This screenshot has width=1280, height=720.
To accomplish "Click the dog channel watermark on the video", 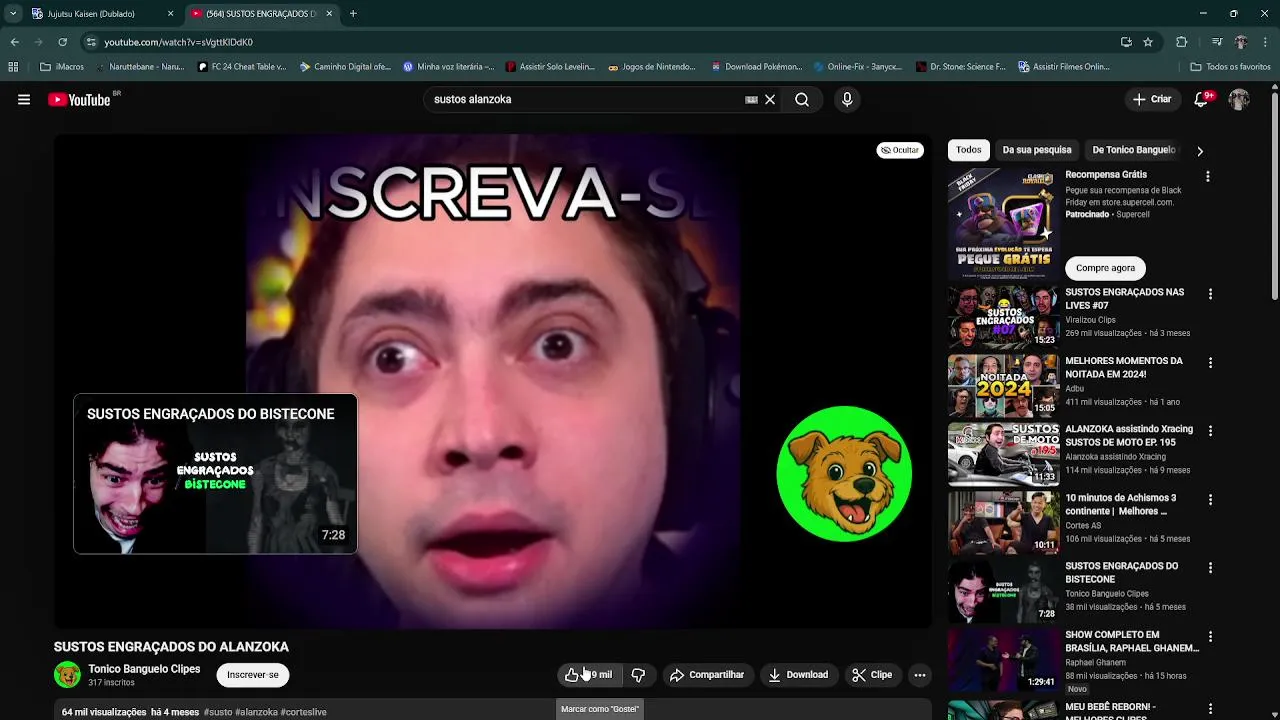I will pyautogui.click(x=844, y=473).
